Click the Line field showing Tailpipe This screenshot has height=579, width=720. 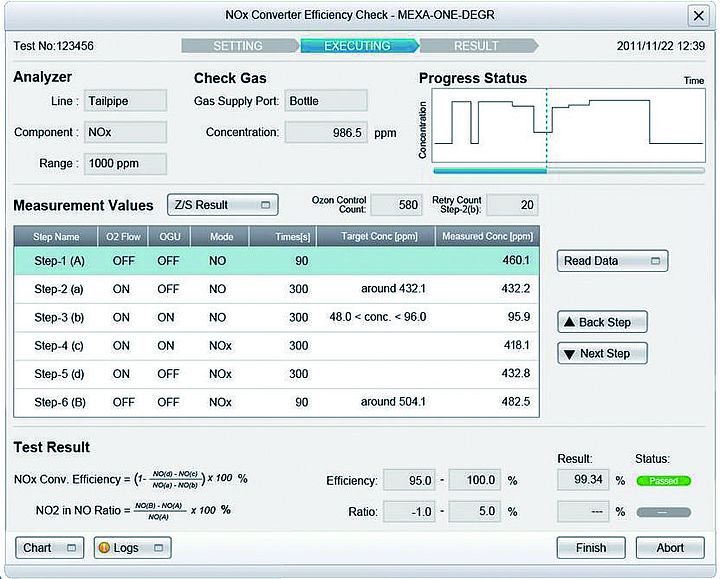(125, 101)
